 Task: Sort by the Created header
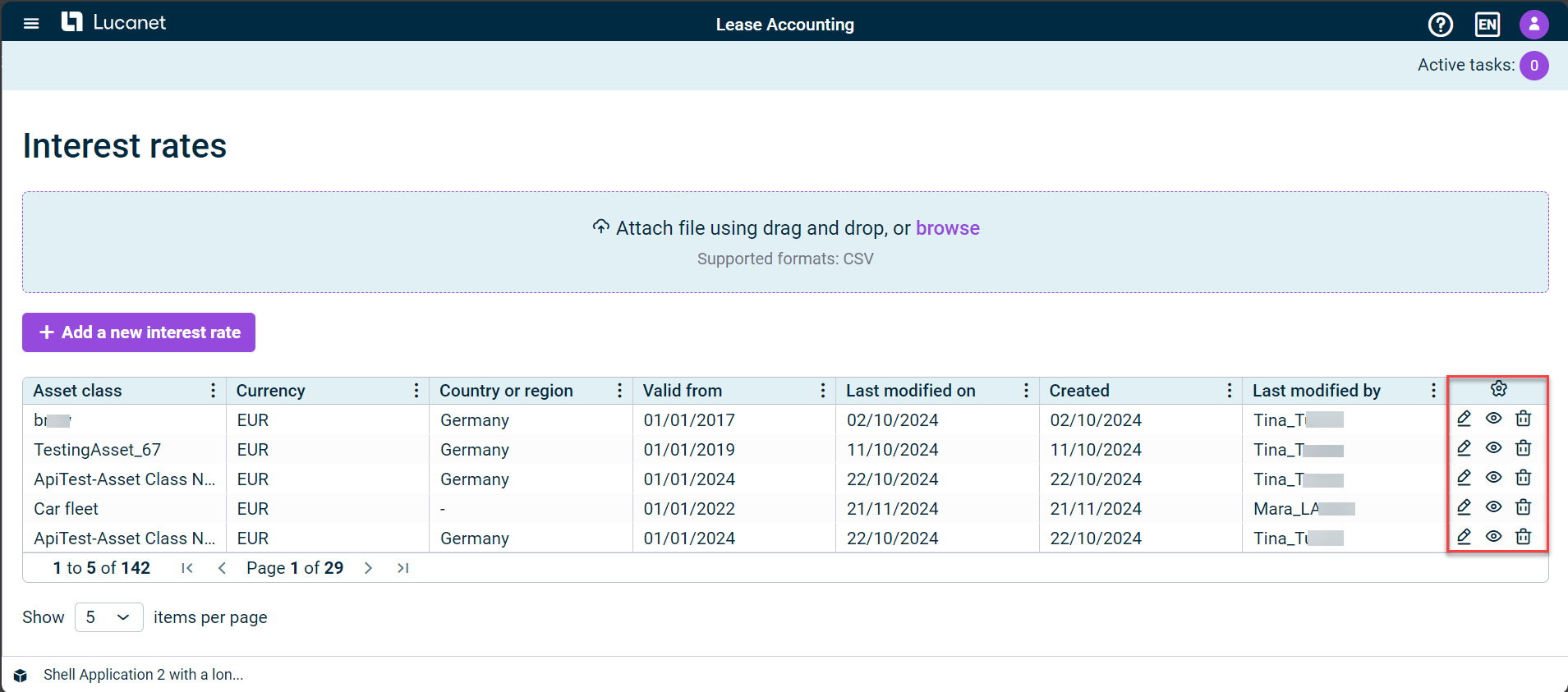click(1078, 391)
